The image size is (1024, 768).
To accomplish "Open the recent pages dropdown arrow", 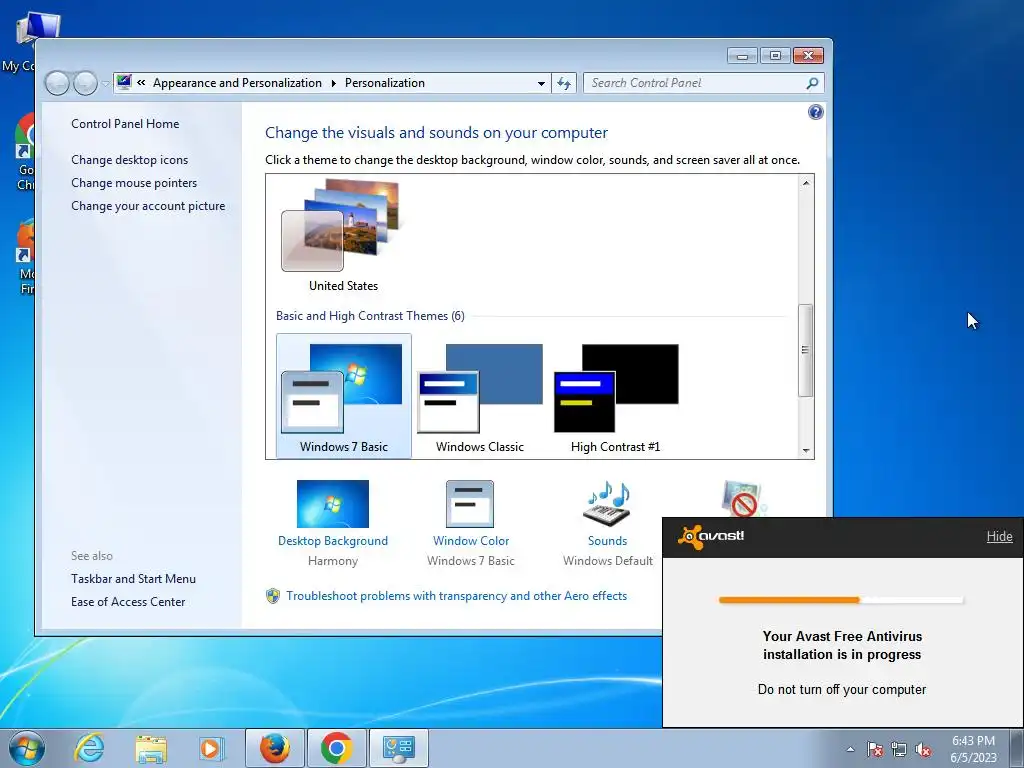I will click(105, 84).
